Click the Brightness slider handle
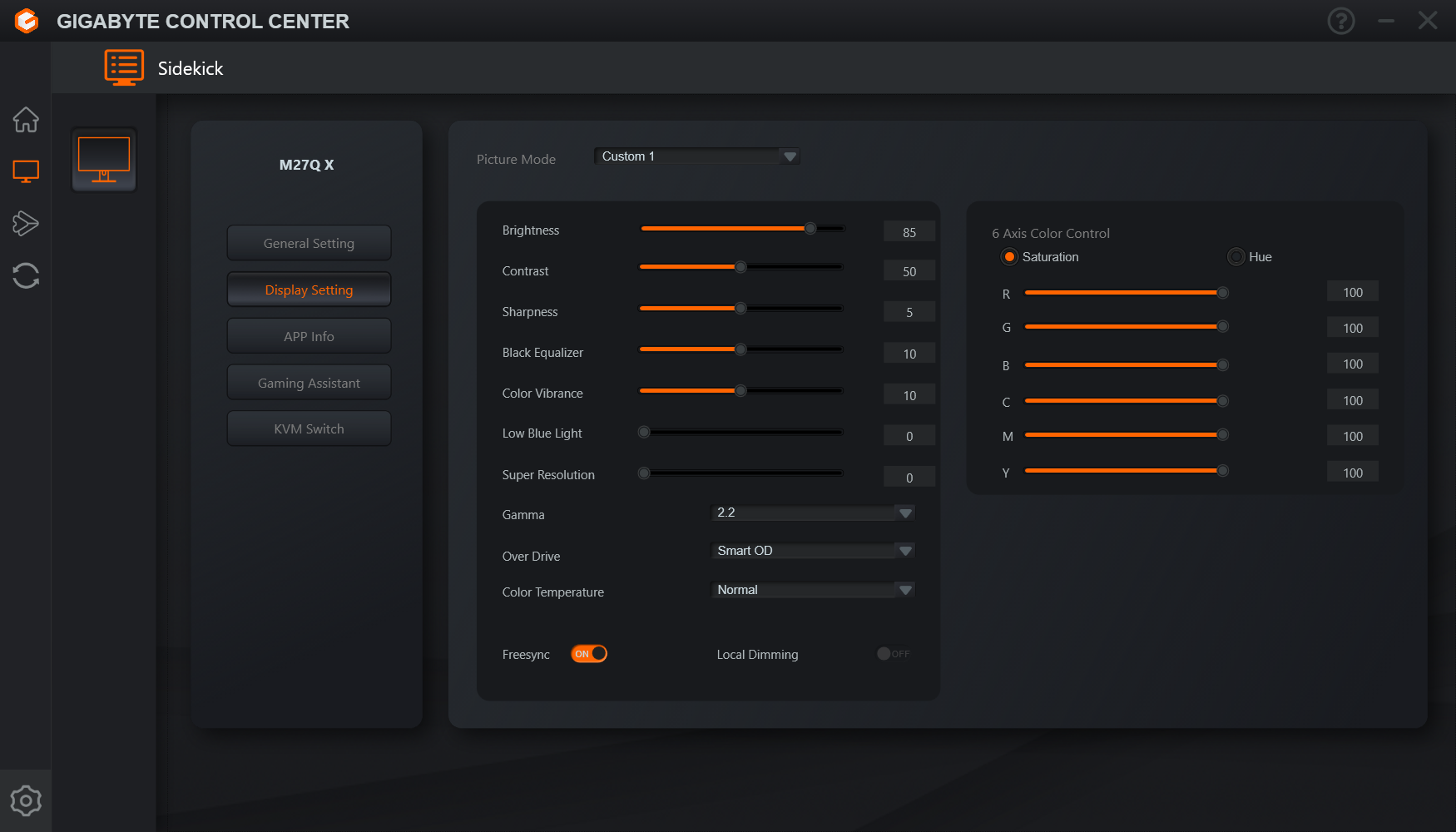The width and height of the screenshot is (1456, 832). pos(810,228)
